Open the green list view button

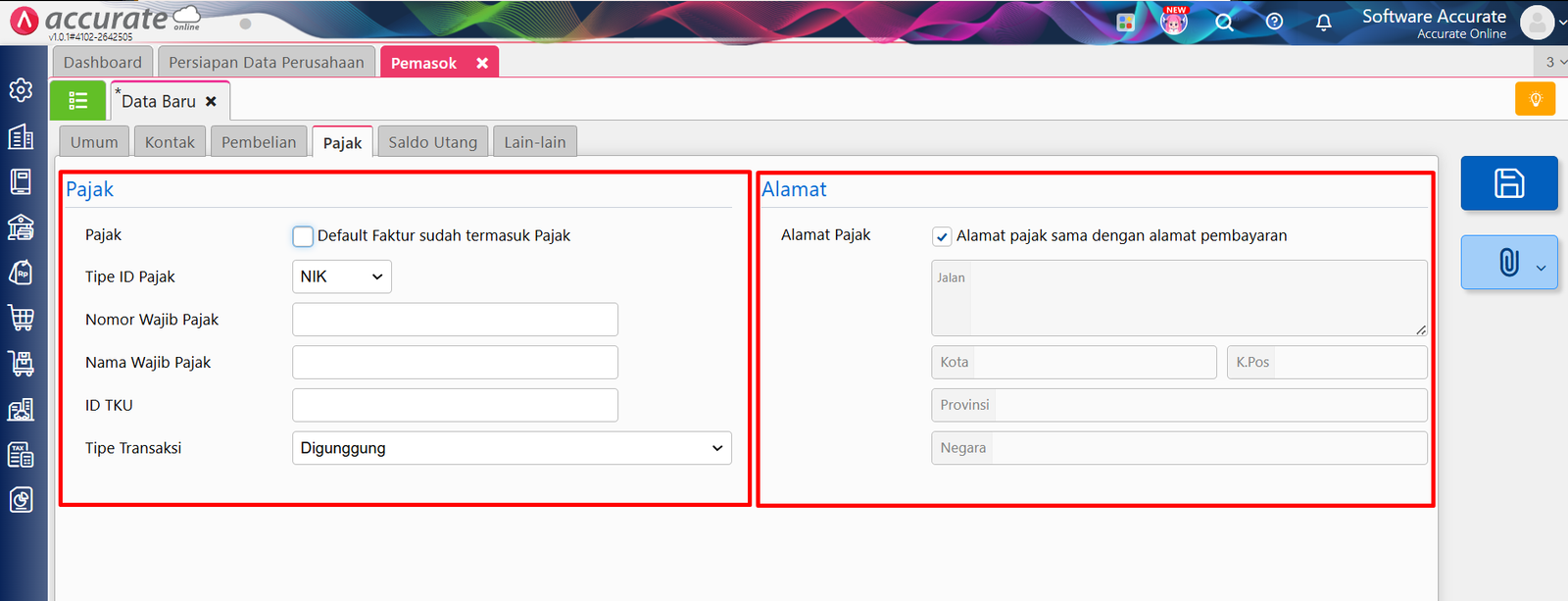[x=78, y=100]
